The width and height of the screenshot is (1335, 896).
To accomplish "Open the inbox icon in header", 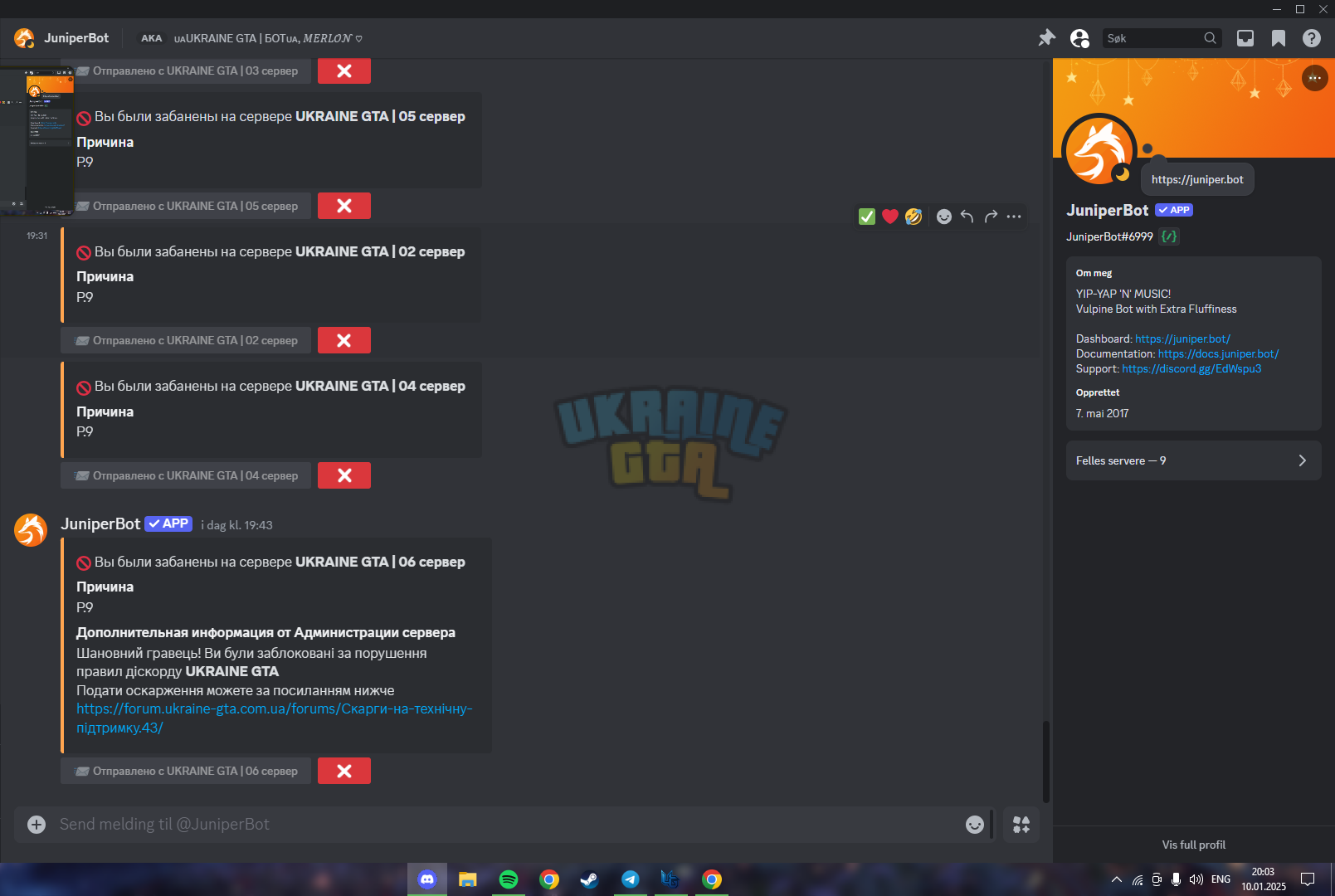I will pos(1245,38).
